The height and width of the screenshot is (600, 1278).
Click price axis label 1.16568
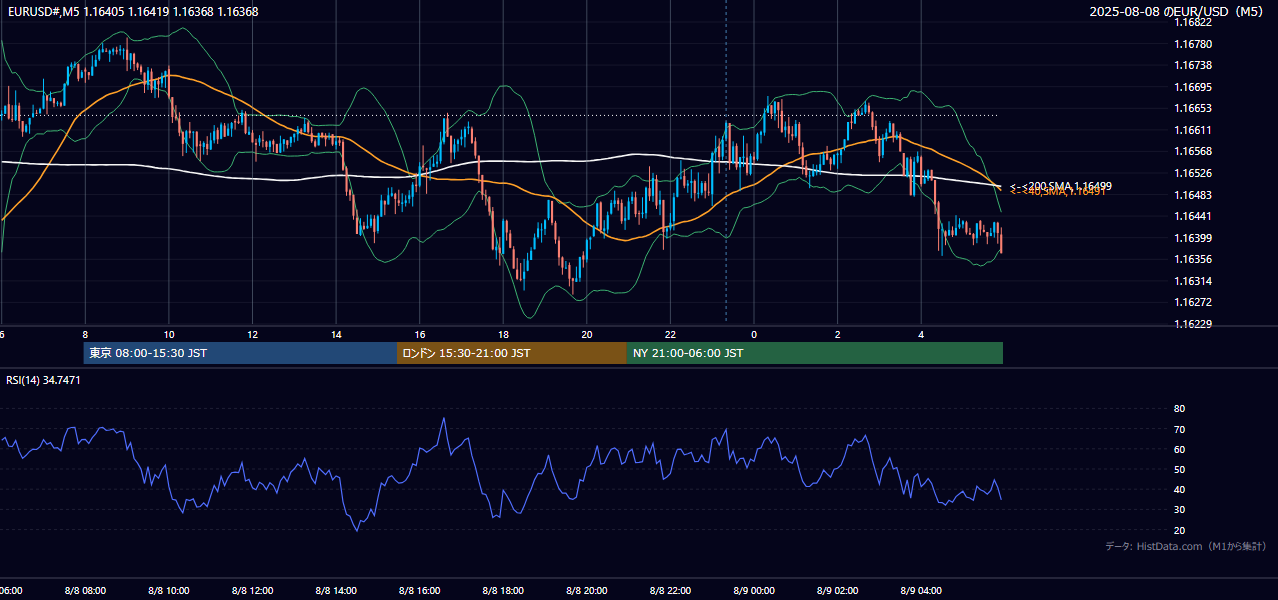coord(1193,151)
